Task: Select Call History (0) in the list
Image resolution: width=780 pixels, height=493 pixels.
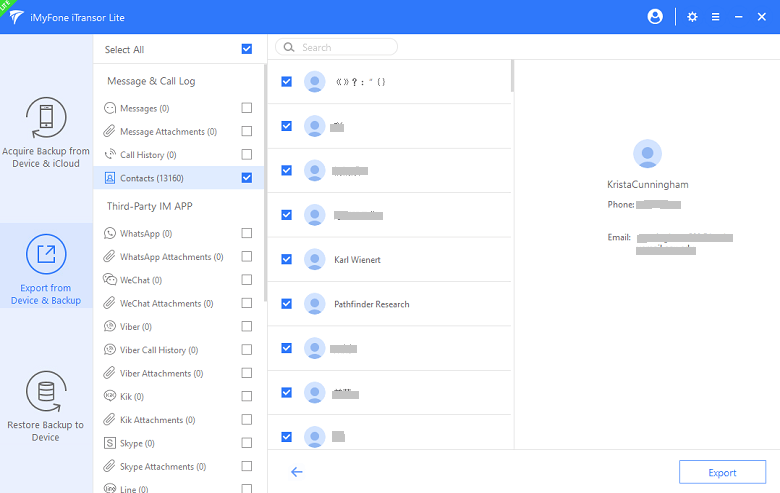Action: (x=148, y=155)
